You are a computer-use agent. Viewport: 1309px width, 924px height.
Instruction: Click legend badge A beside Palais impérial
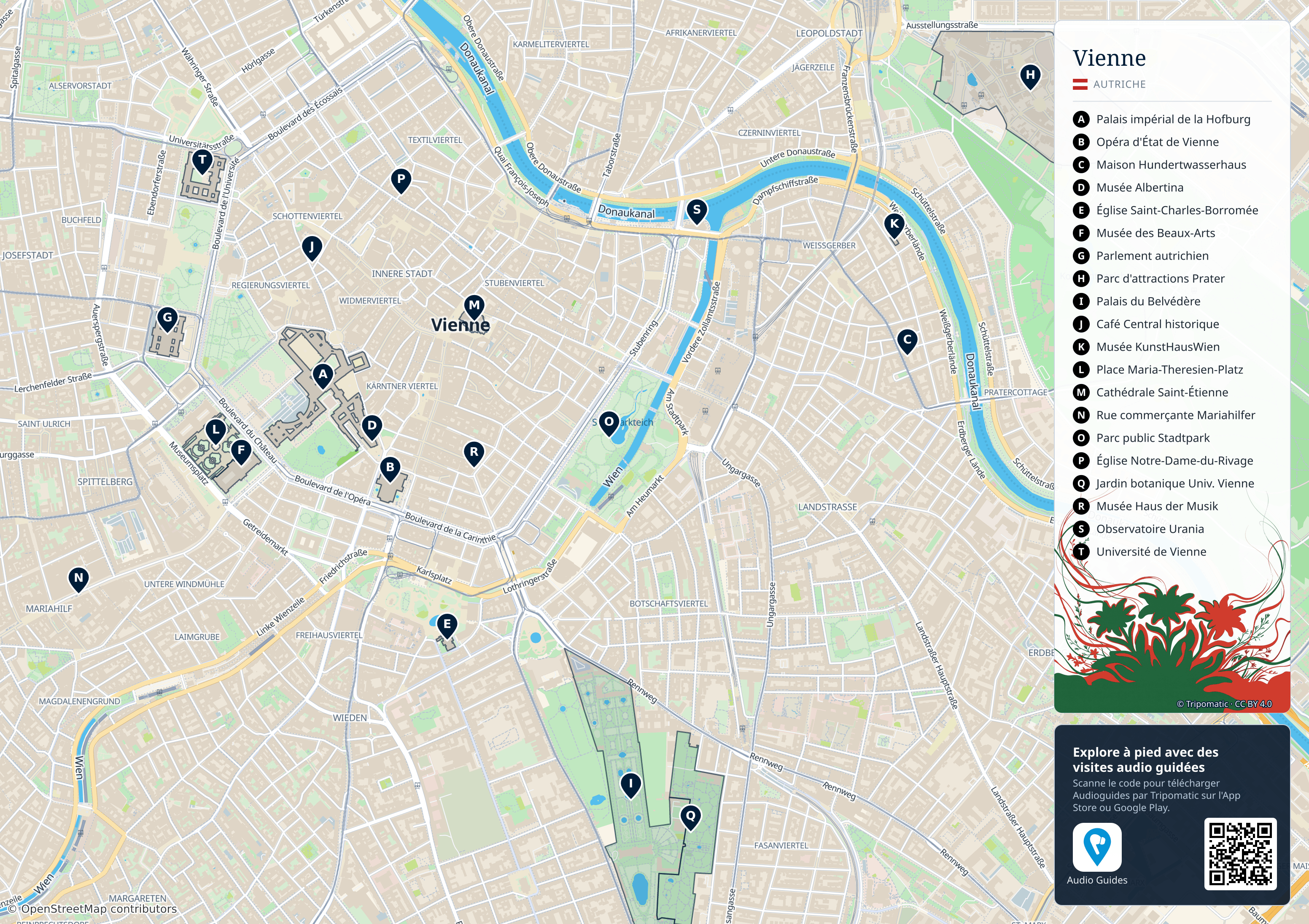point(1081,119)
